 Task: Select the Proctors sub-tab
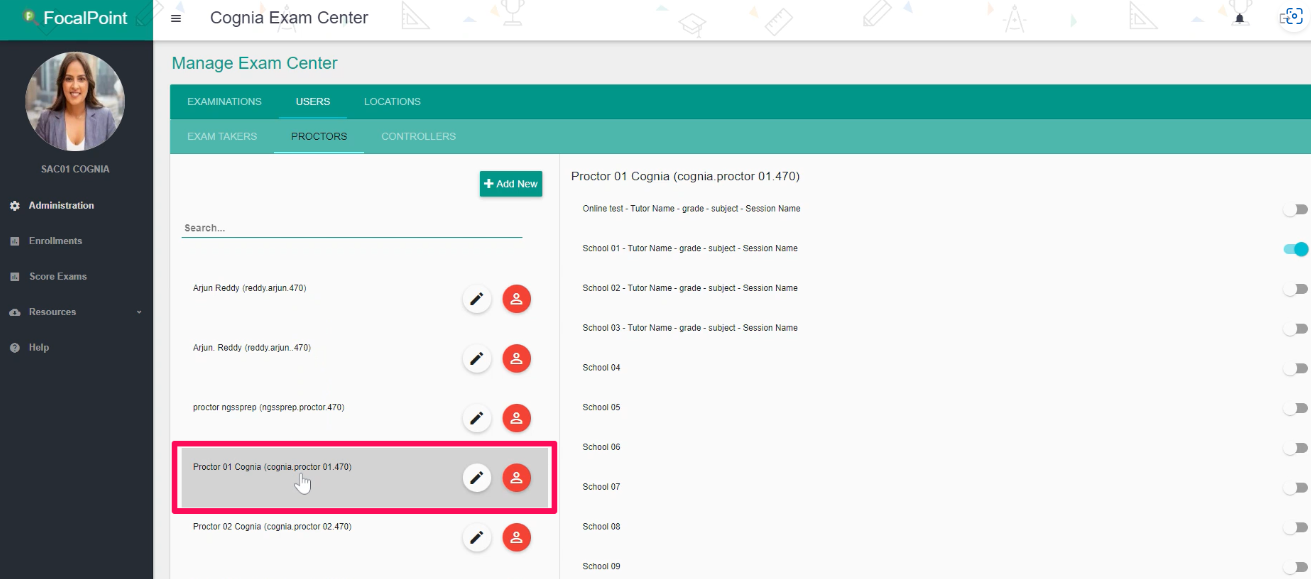click(x=319, y=137)
